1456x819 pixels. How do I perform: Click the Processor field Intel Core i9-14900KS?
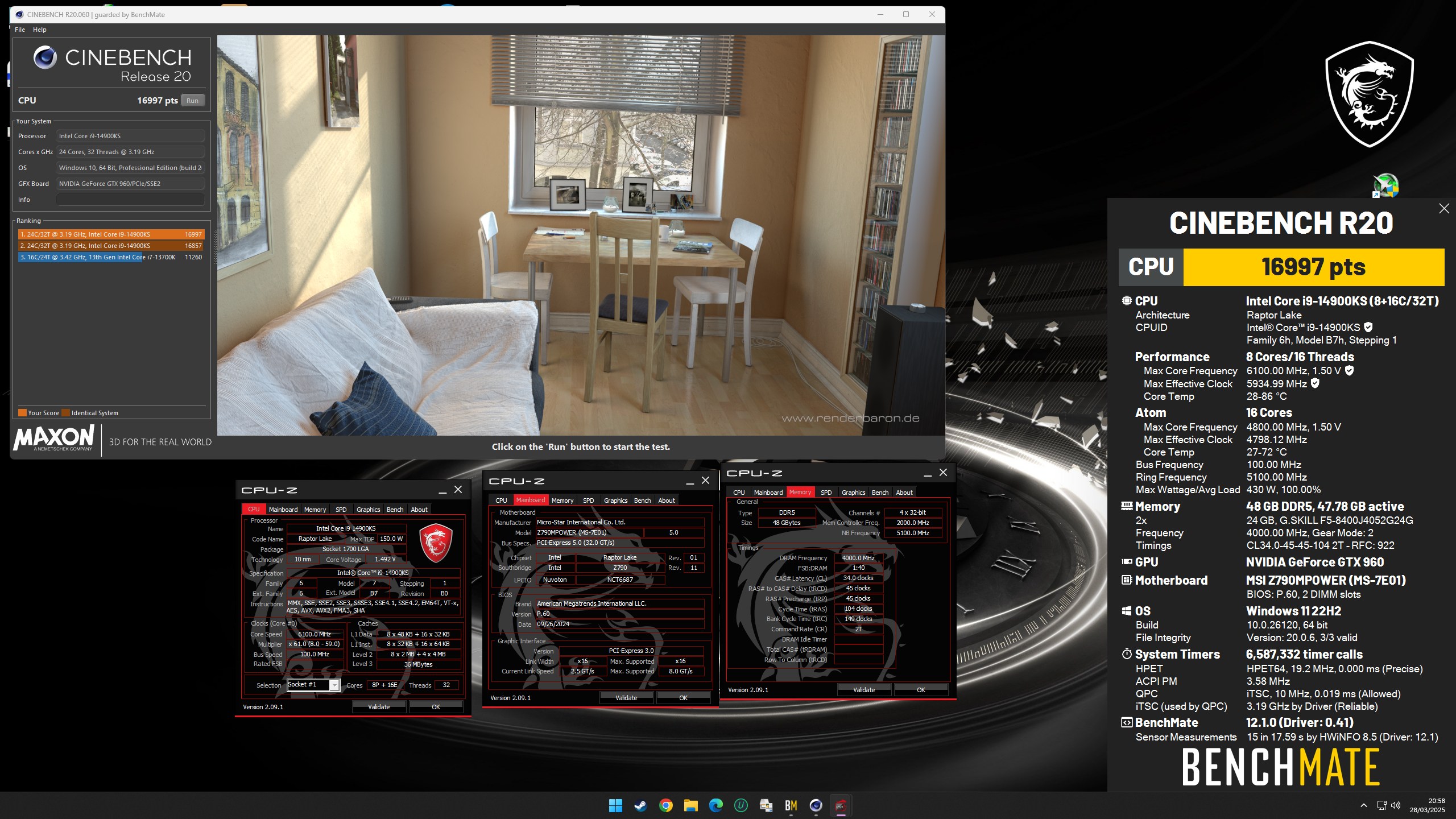130,136
